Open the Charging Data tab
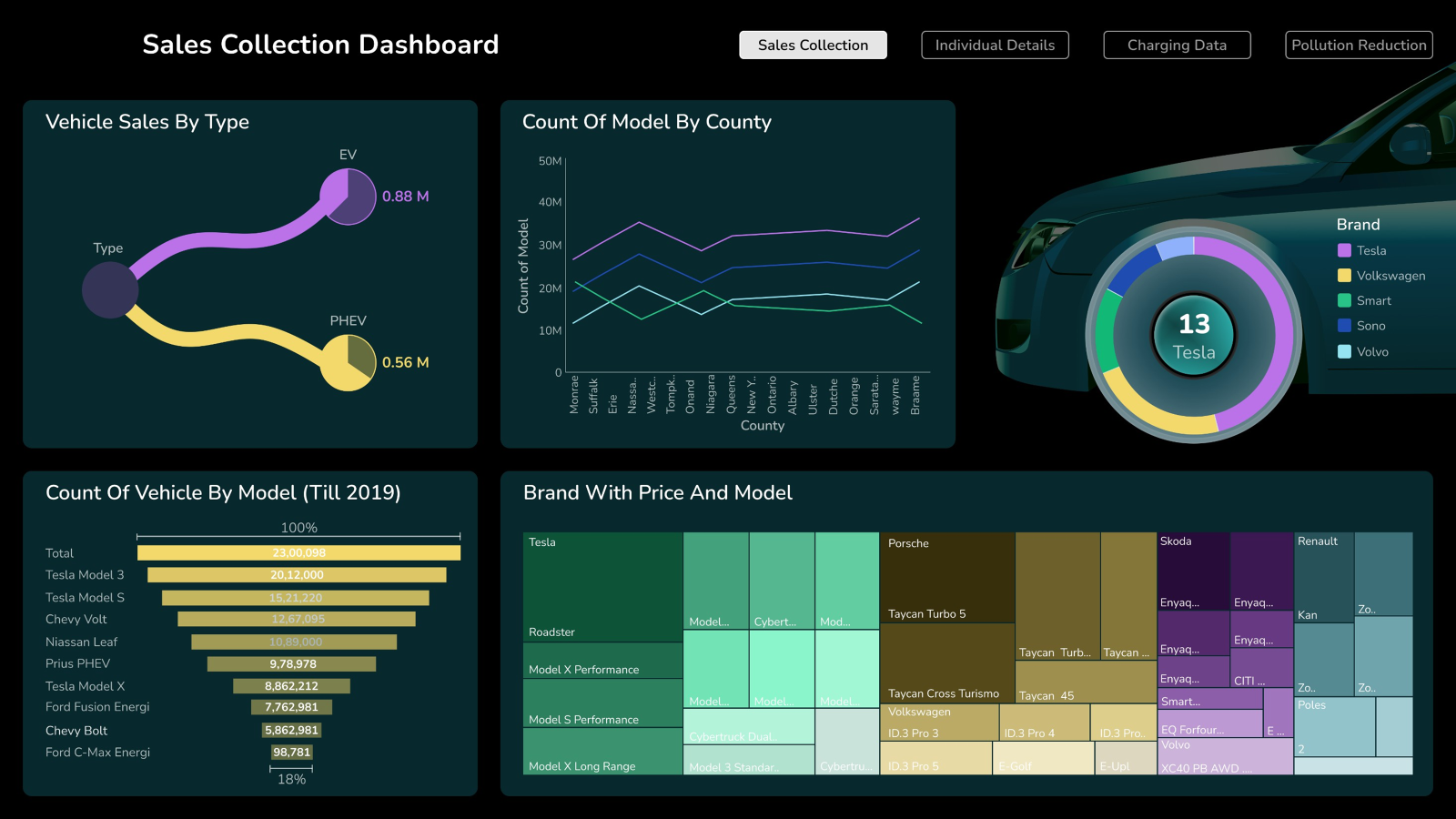 point(1177,45)
